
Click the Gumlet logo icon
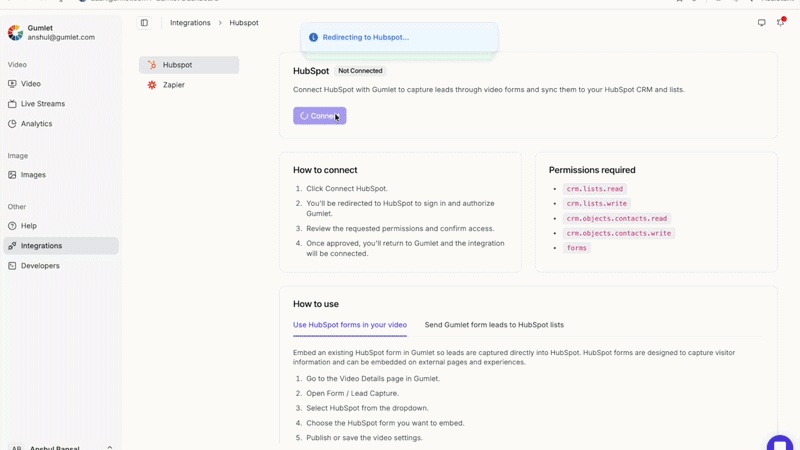click(15, 33)
